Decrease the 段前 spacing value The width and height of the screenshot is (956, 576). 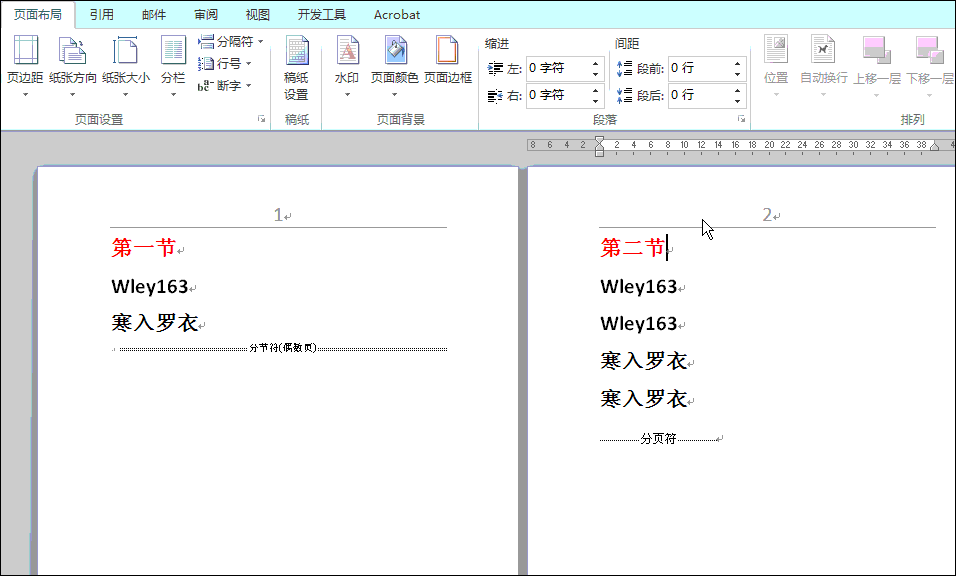pos(738,74)
